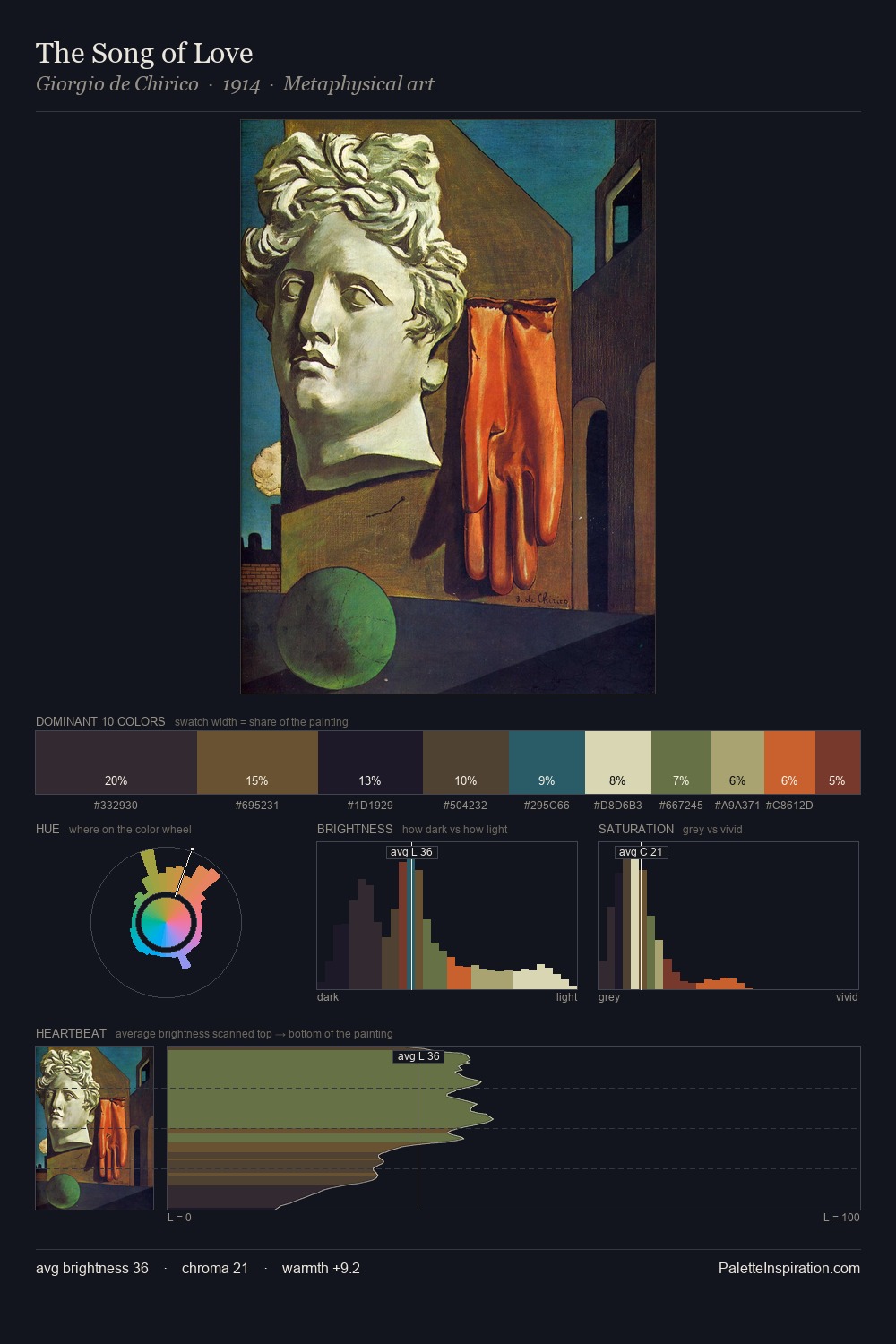Click the 'DOMINANT 10 COLORS' heading
The width and height of the screenshot is (896, 1344).
pyautogui.click(x=100, y=721)
